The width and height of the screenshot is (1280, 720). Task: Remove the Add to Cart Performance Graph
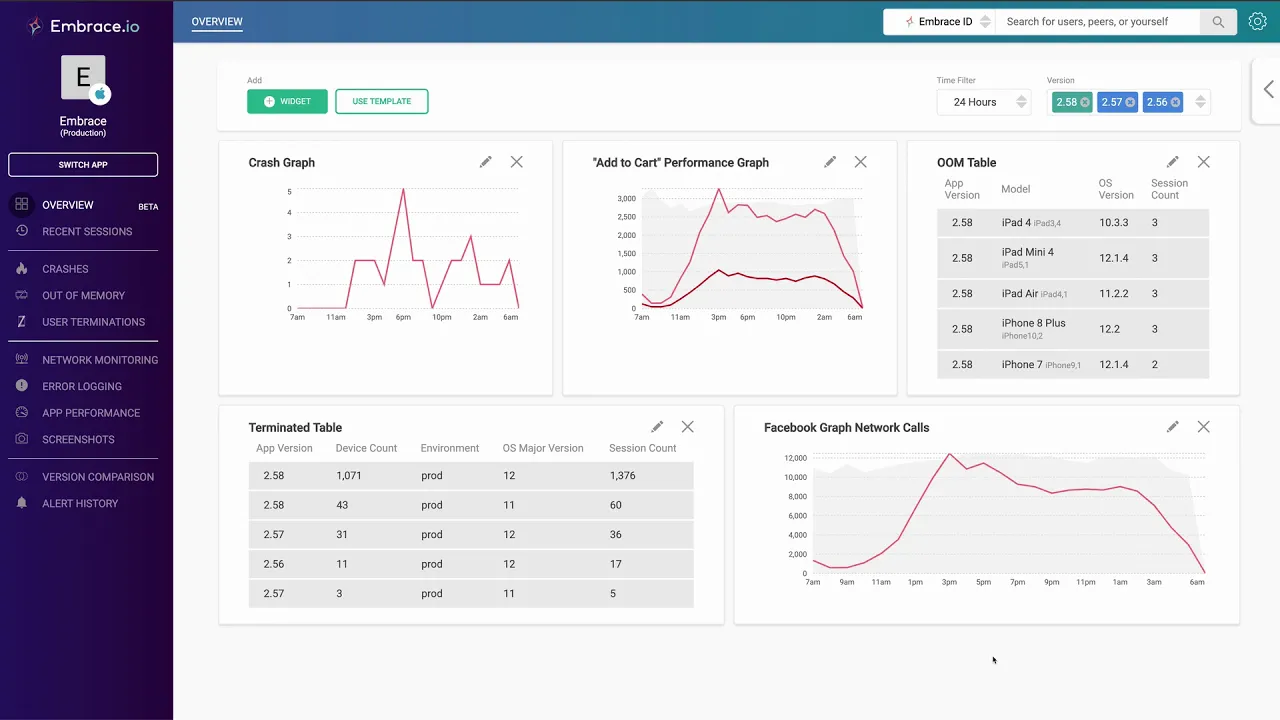point(861,162)
